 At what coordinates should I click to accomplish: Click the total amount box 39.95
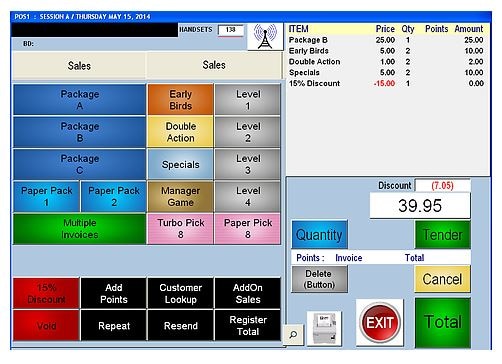tap(420, 205)
